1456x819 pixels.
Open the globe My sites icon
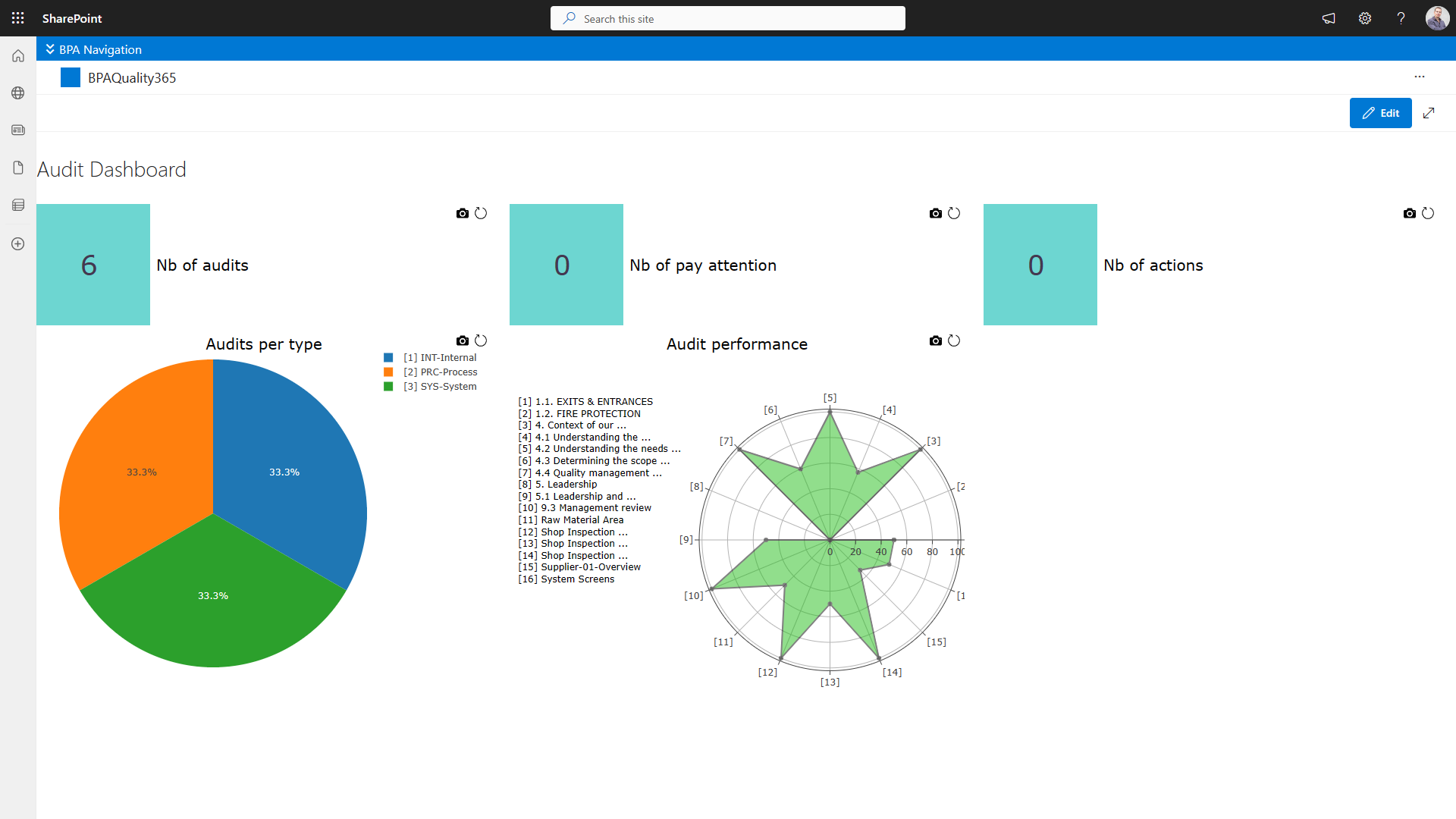click(18, 93)
